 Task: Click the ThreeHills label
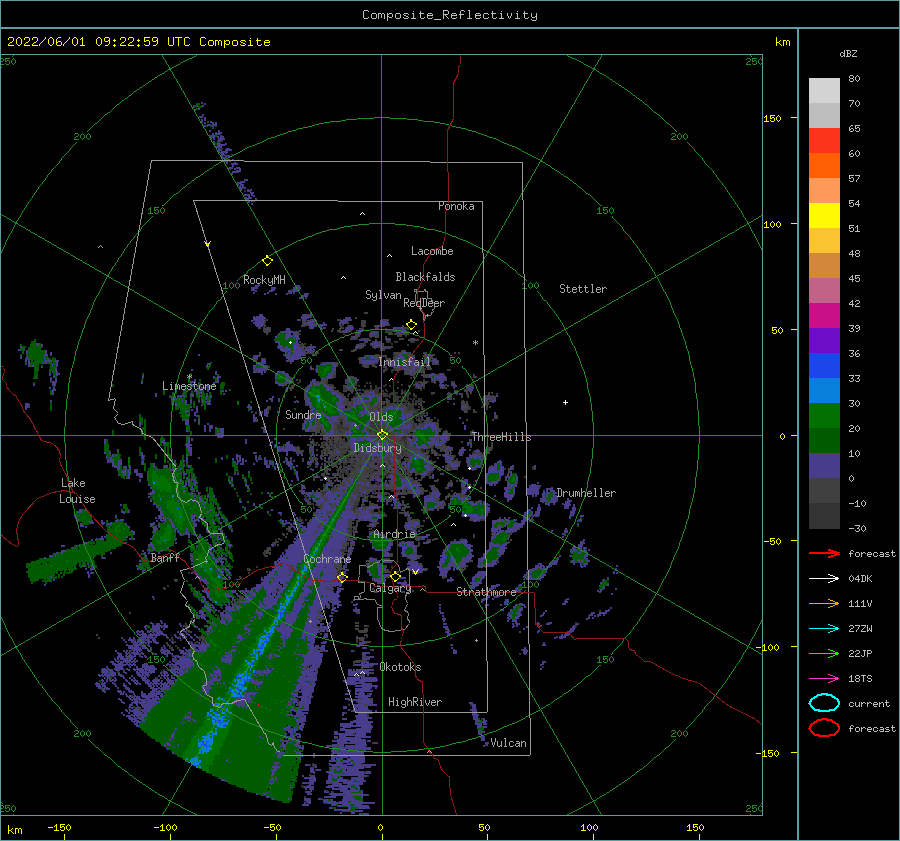click(x=502, y=437)
